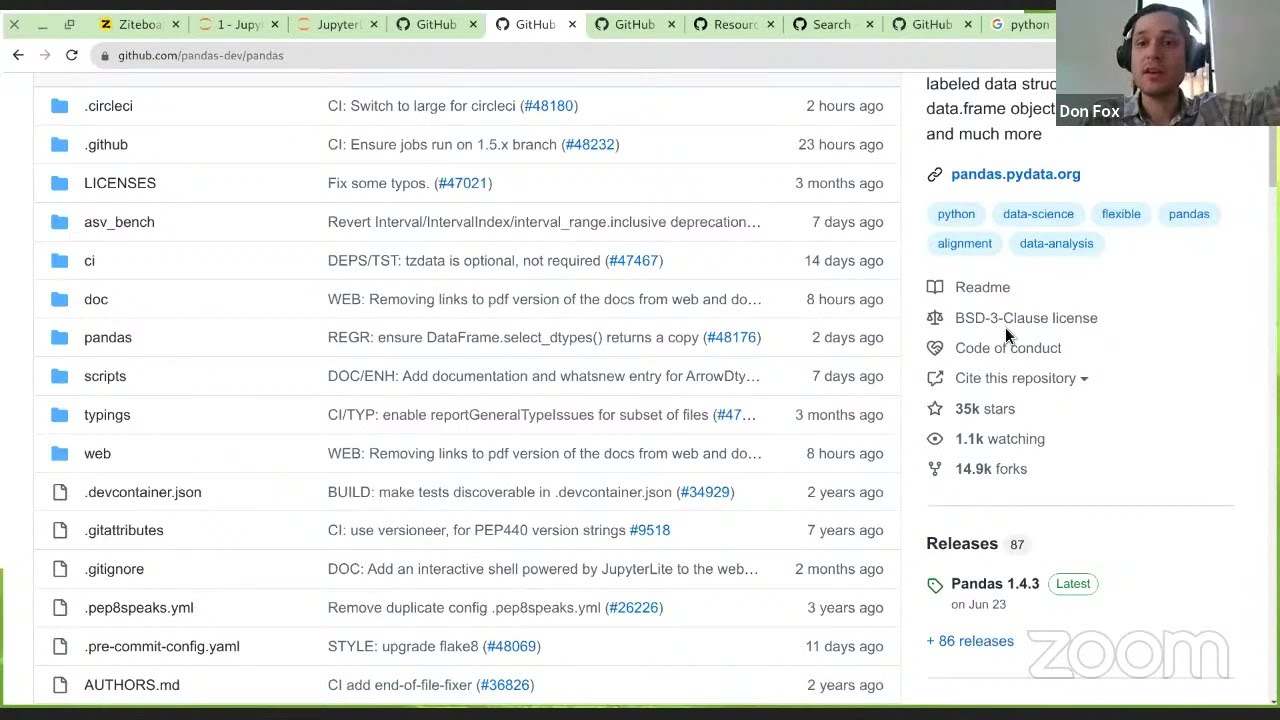This screenshot has height=720, width=1280.
Task: Select the python topic tag
Action: point(956,214)
